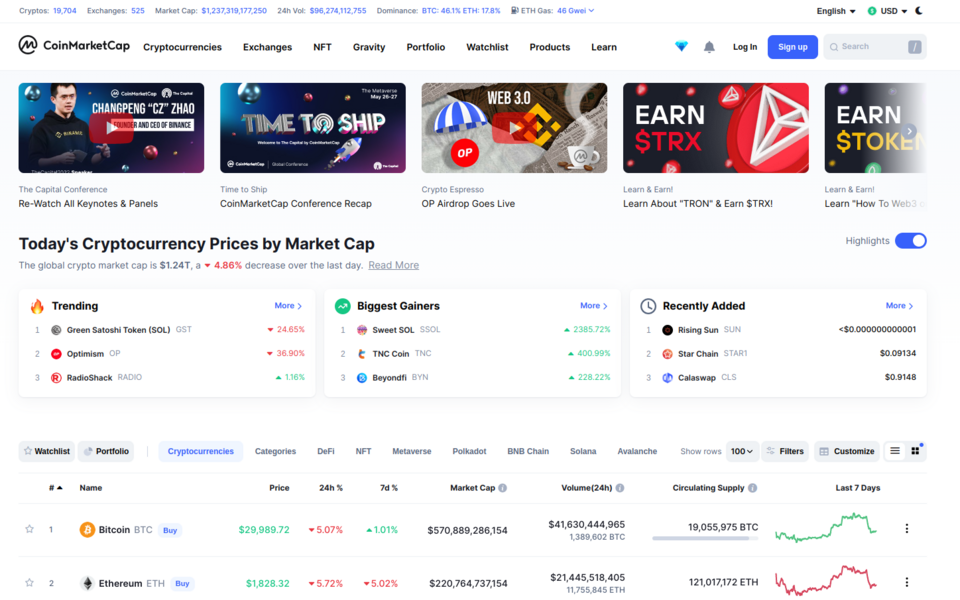This screenshot has height=600, width=960.
Task: Click the Read More link
Action: click(394, 265)
